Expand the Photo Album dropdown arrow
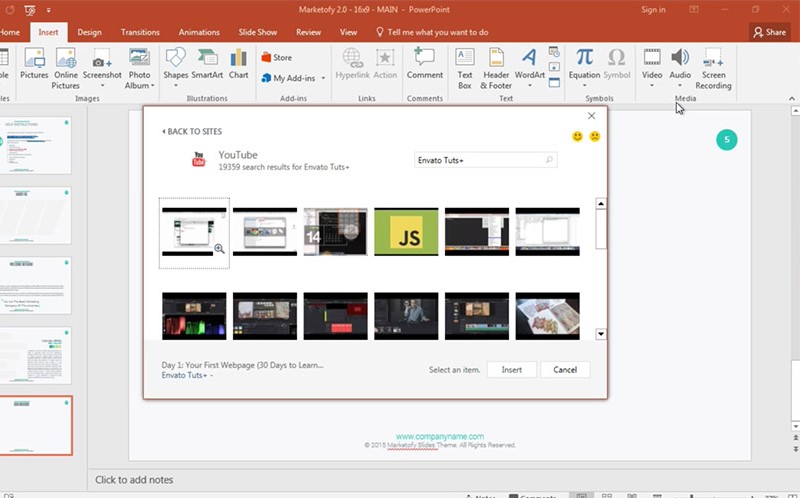 pos(153,85)
